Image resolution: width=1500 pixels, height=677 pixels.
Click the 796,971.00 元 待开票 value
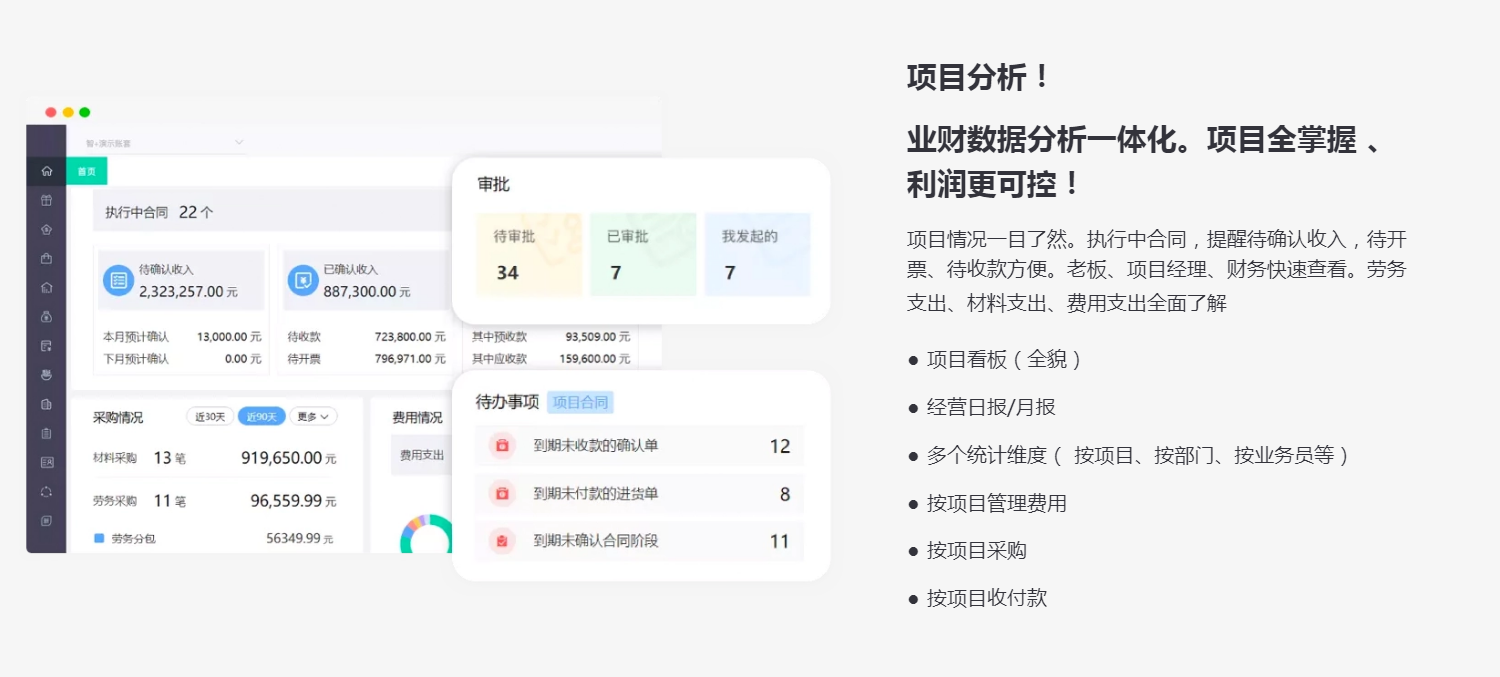[x=410, y=359]
